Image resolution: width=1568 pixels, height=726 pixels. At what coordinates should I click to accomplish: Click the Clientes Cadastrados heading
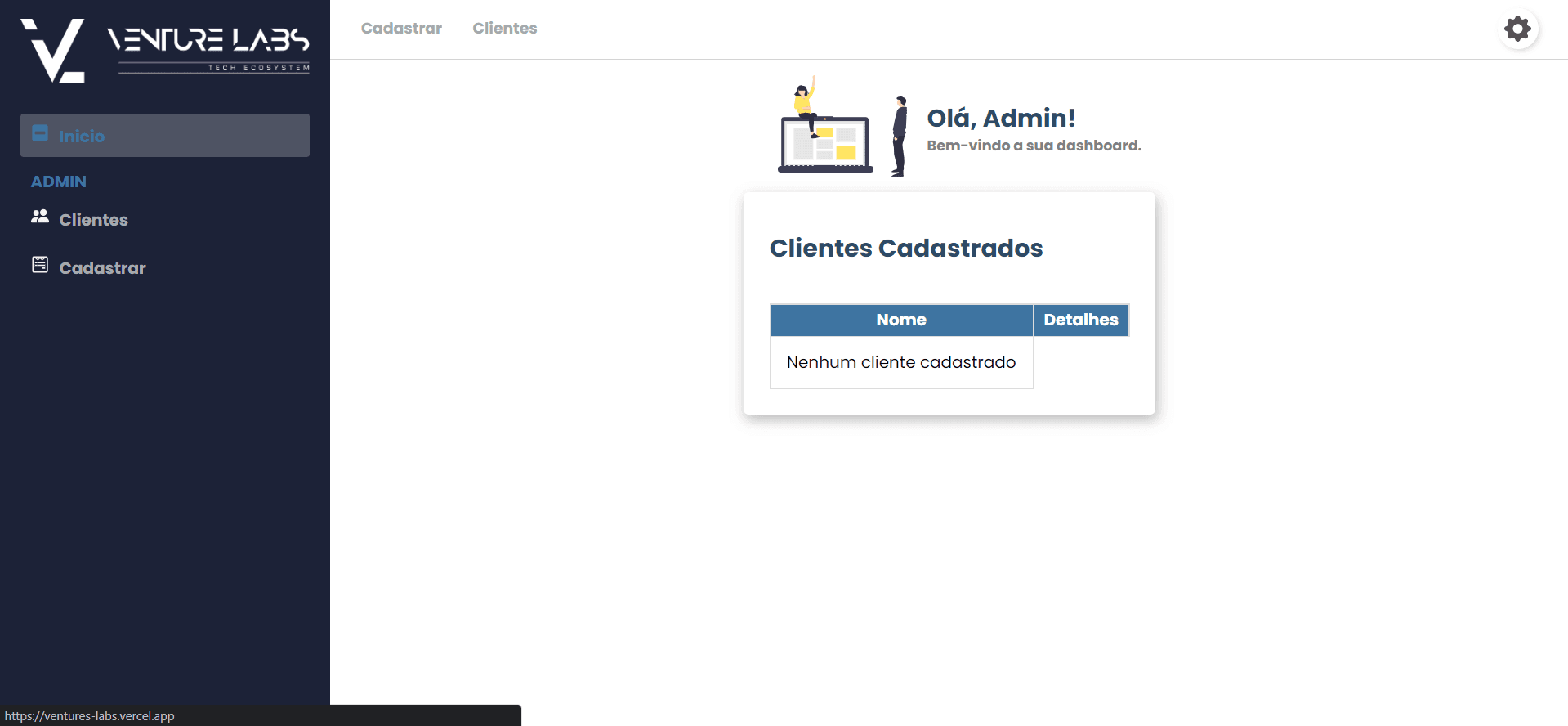[906, 248]
